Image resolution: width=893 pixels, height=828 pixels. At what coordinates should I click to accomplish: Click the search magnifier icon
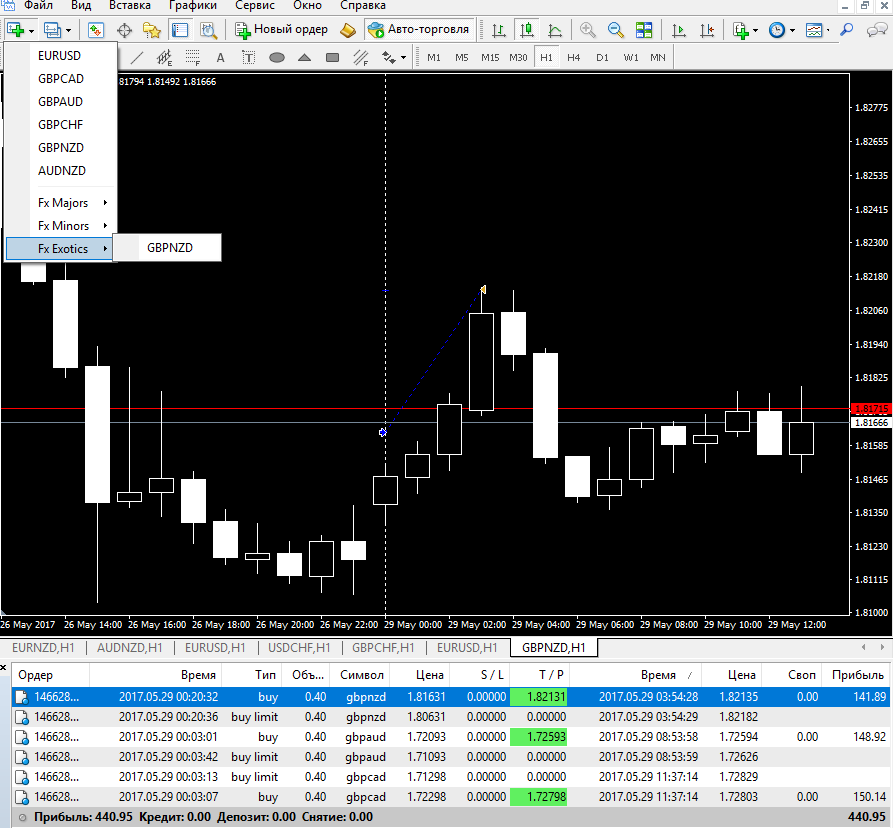(847, 30)
